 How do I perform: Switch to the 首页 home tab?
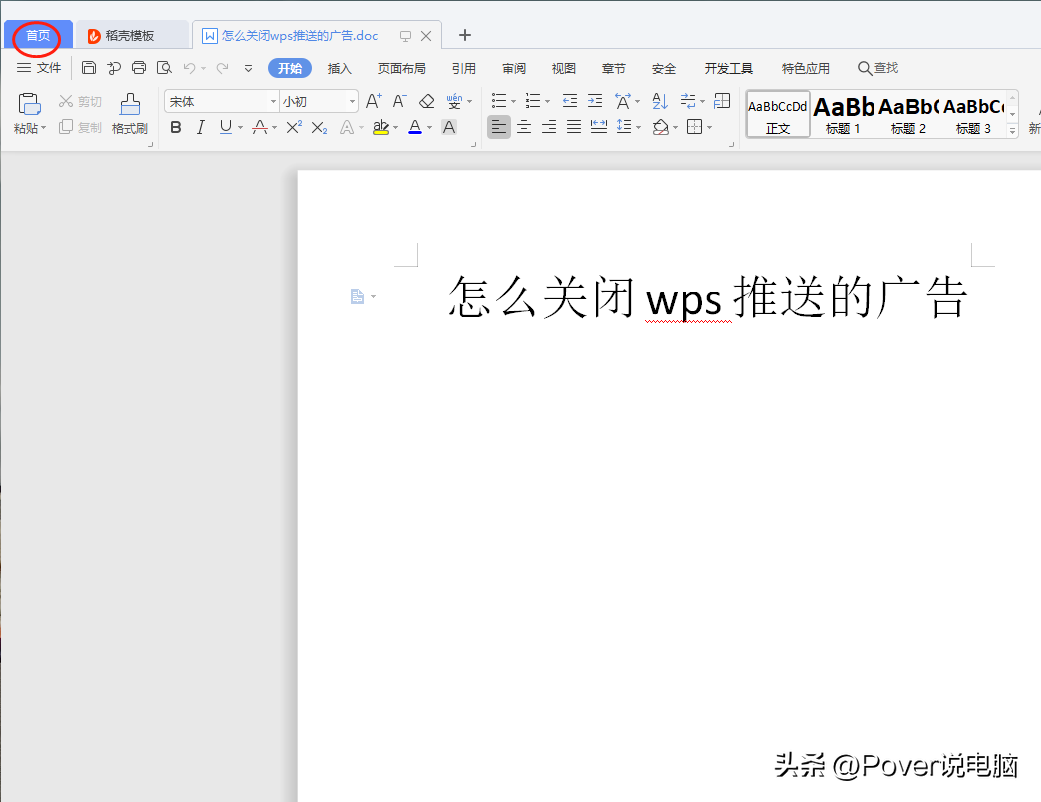coord(38,35)
